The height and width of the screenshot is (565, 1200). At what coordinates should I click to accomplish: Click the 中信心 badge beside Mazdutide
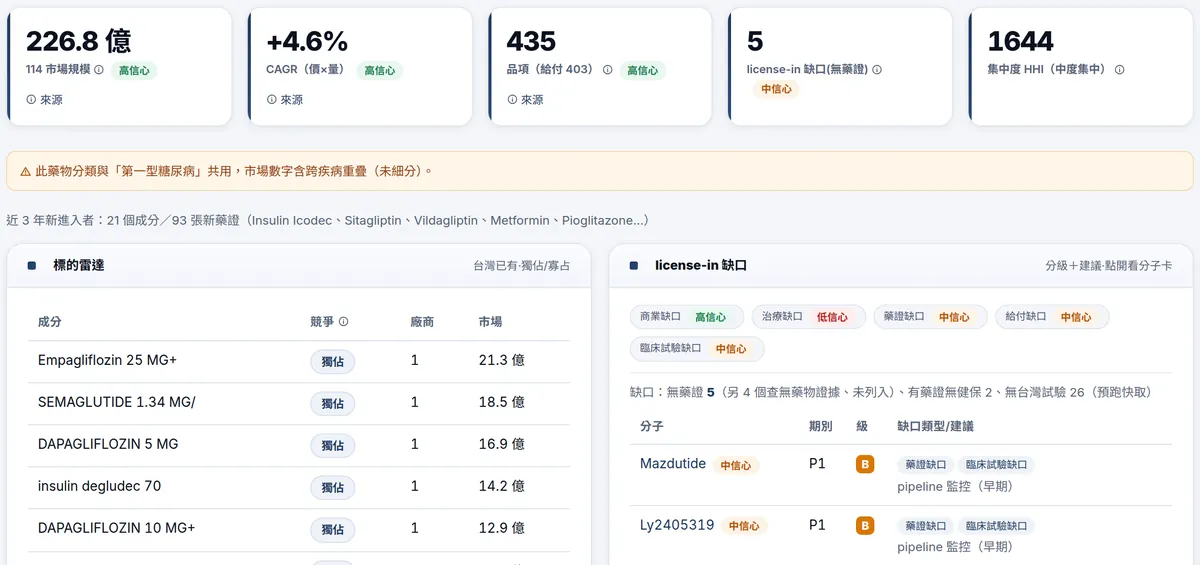[736, 465]
